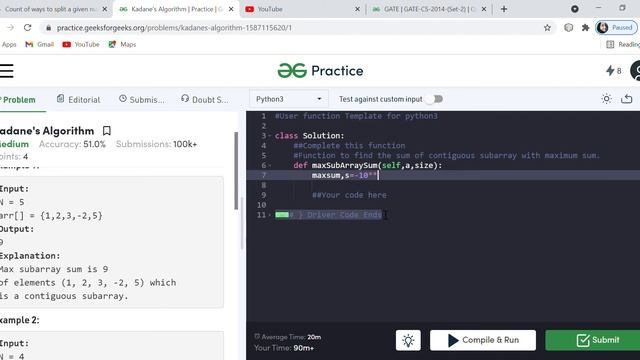Screen dimensions: 640x360
Task: Open the Gmail bookmark
Action: 40,44
